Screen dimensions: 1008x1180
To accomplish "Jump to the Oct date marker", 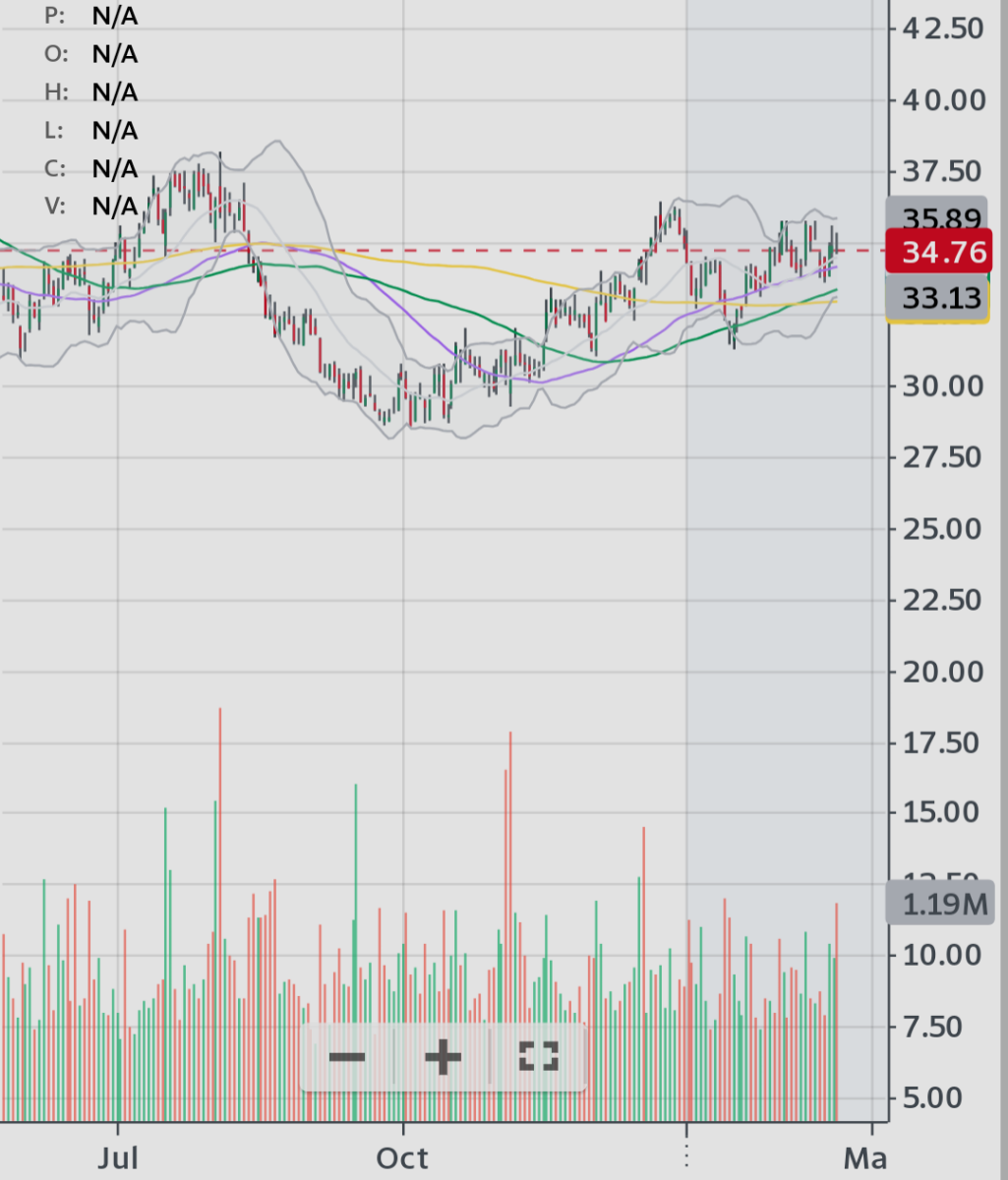I will 403,1157.
